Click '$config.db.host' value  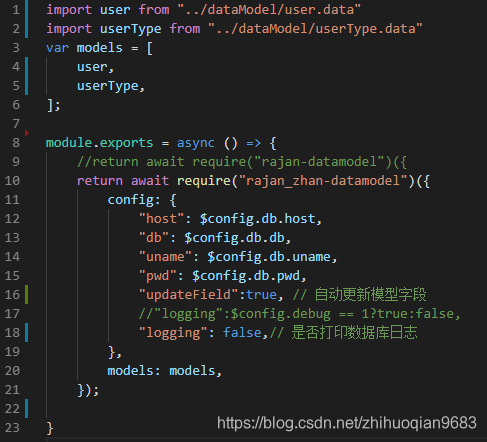[x=257, y=219]
